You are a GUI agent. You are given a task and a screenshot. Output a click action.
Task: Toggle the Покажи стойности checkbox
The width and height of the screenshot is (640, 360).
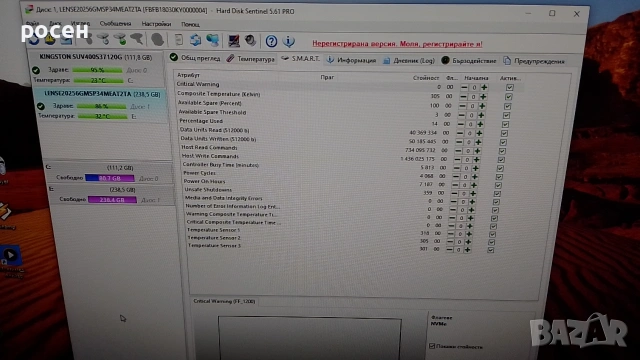click(432, 346)
